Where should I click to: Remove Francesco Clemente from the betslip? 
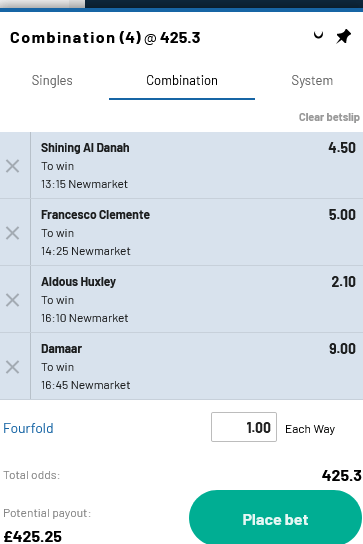12,233
